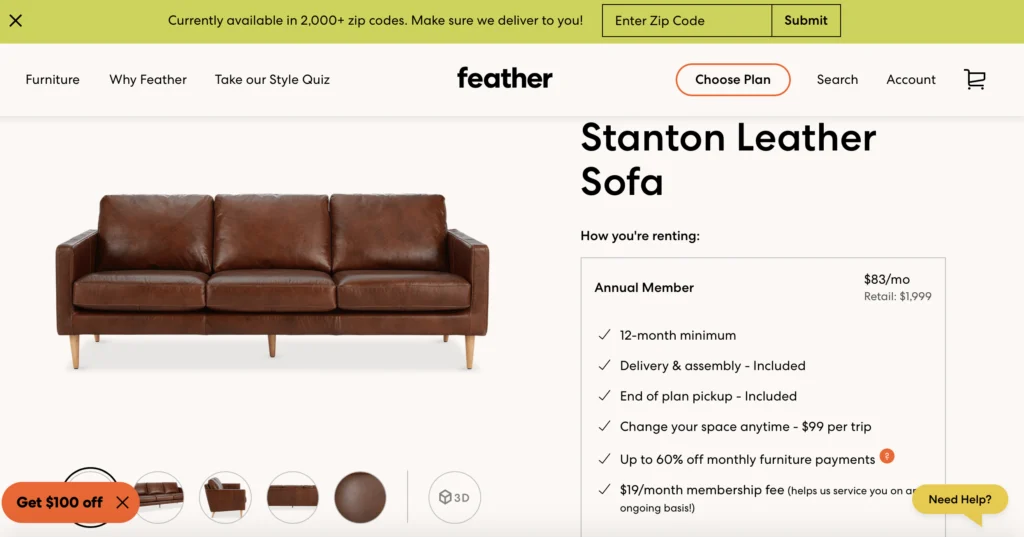Viewport: 1024px width, 537px height.
Task: Close the zip code banner
Action: tap(16, 21)
